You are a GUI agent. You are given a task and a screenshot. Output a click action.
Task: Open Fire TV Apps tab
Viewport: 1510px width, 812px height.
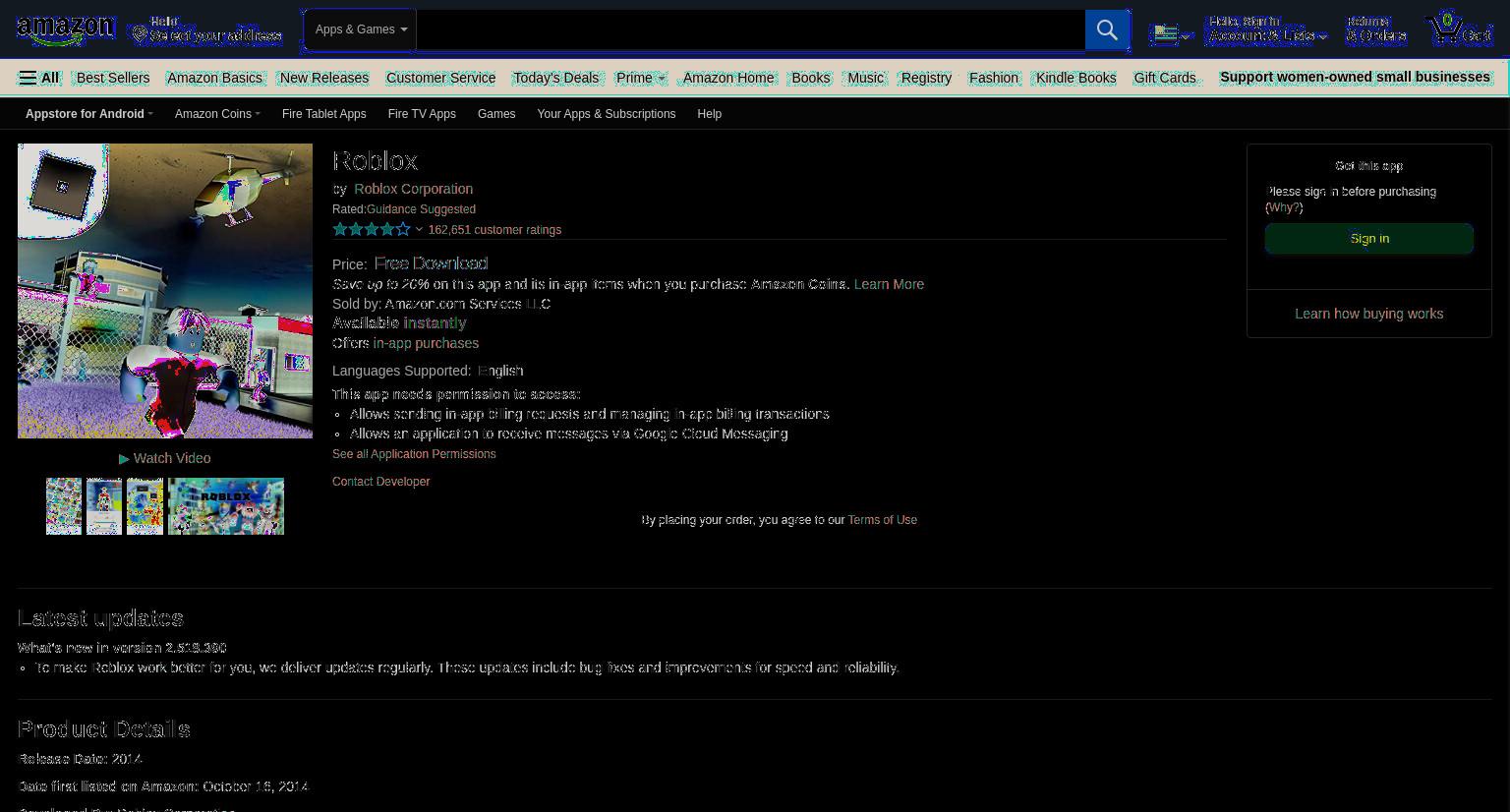pos(422,114)
